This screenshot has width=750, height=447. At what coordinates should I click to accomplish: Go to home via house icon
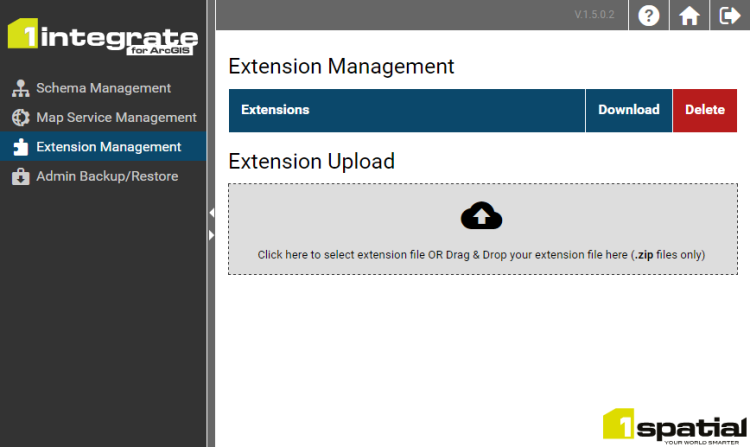point(689,16)
